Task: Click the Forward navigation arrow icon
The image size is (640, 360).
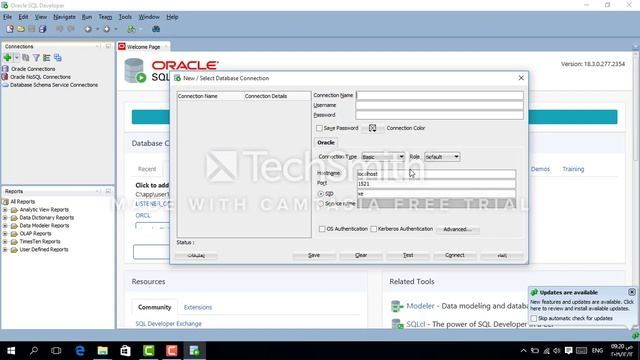Action: [107, 29]
